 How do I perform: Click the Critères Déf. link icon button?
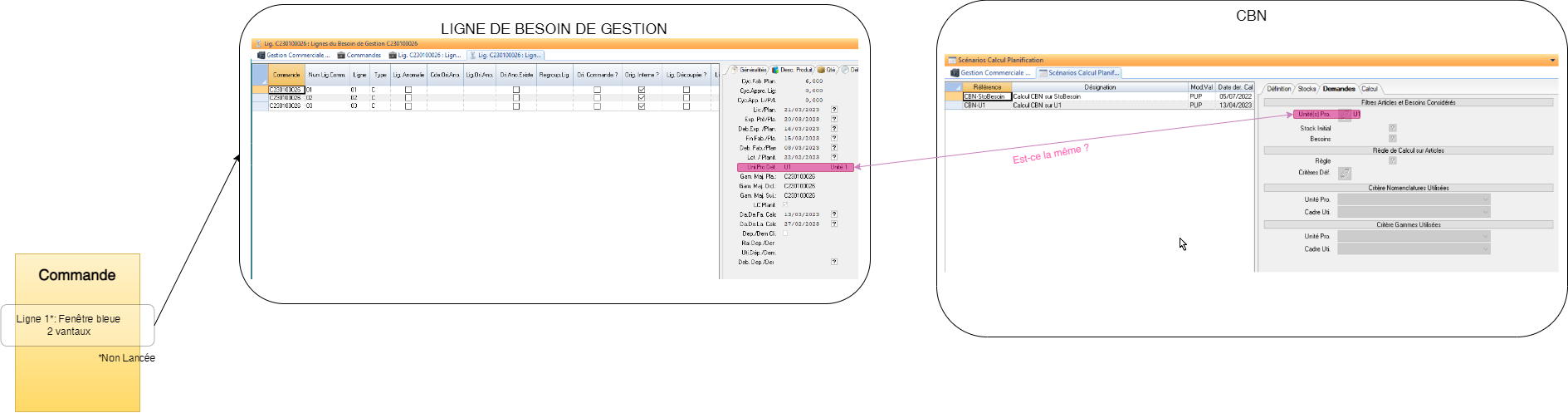point(1345,173)
